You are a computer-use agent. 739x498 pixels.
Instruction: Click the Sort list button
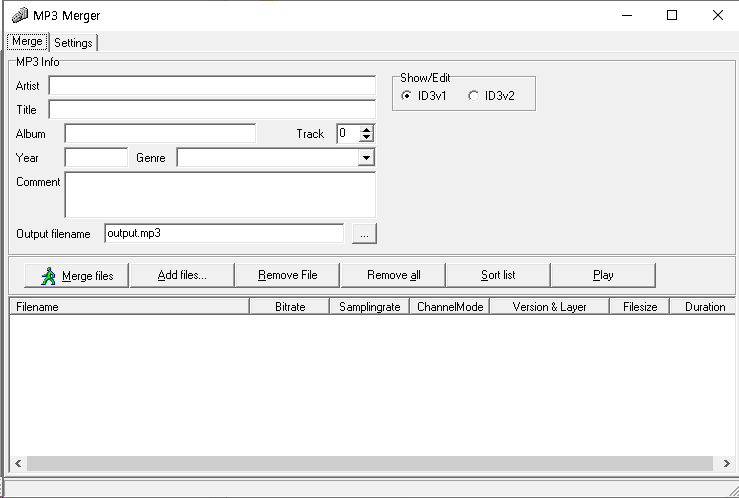[498, 276]
